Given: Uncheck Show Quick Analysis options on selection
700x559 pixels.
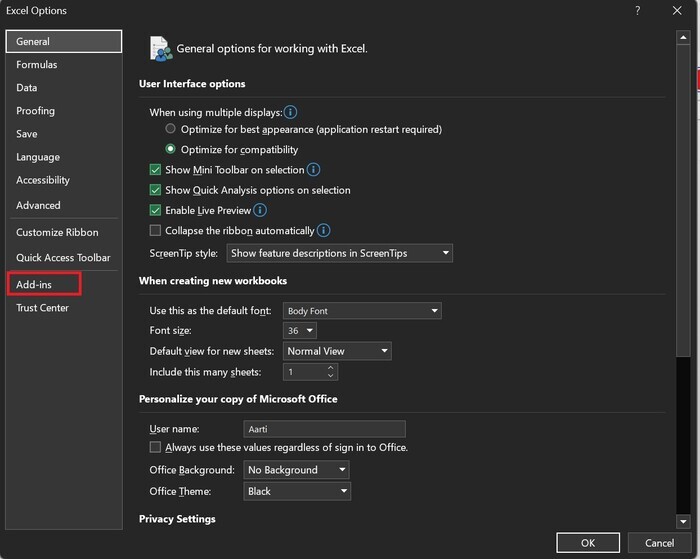Looking at the screenshot, I should 155,190.
